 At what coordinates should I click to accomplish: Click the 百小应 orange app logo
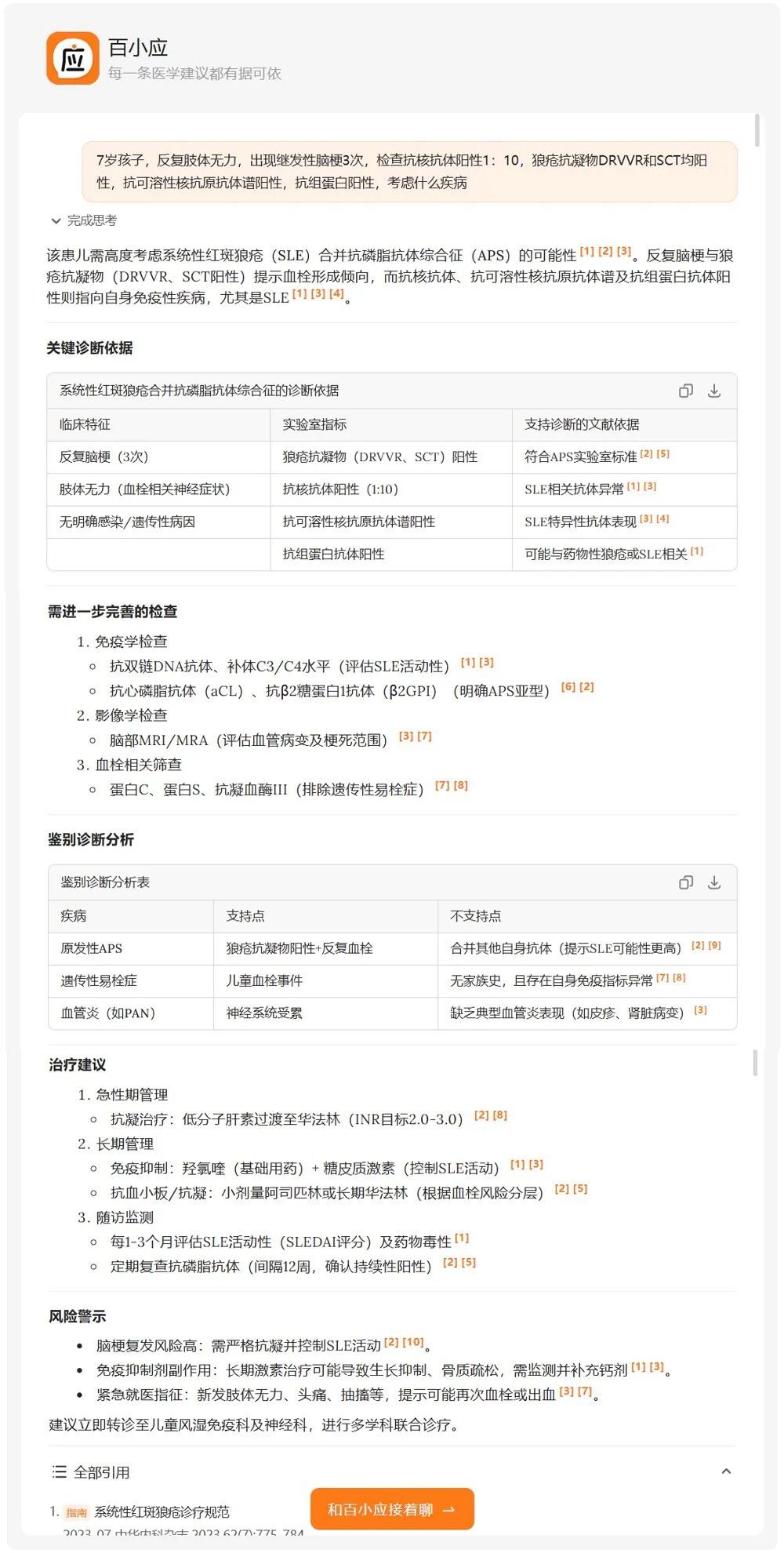coord(72,59)
